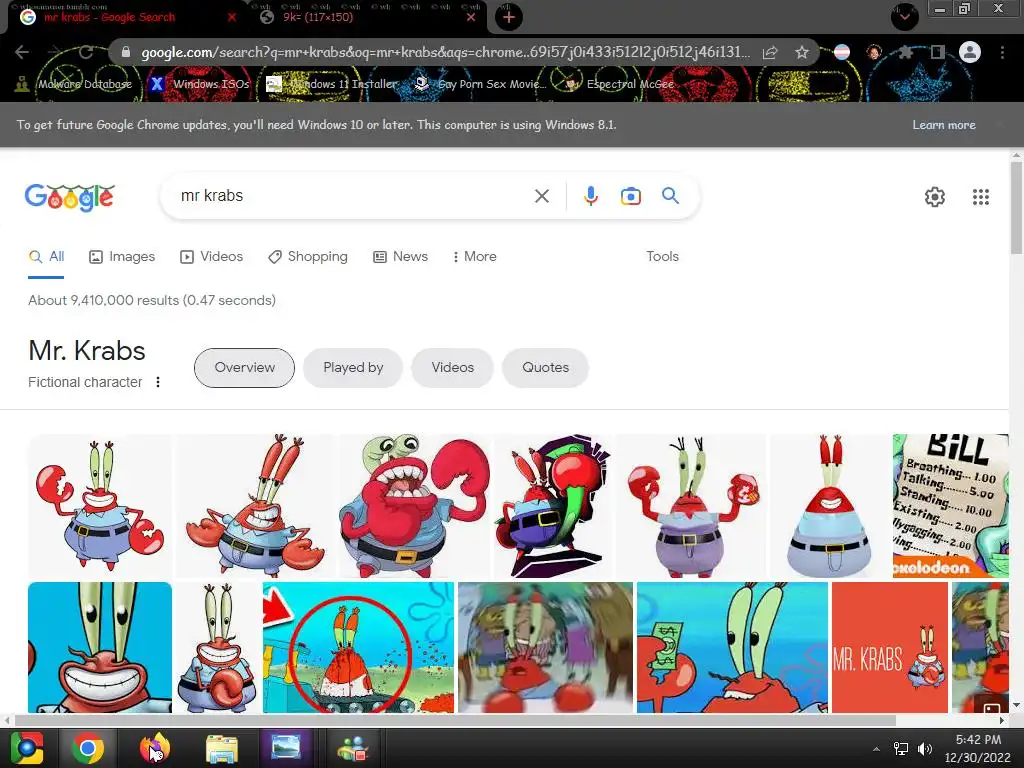The image size is (1024, 768).
Task: Open tab search dropdown arrow
Action: click(904, 16)
